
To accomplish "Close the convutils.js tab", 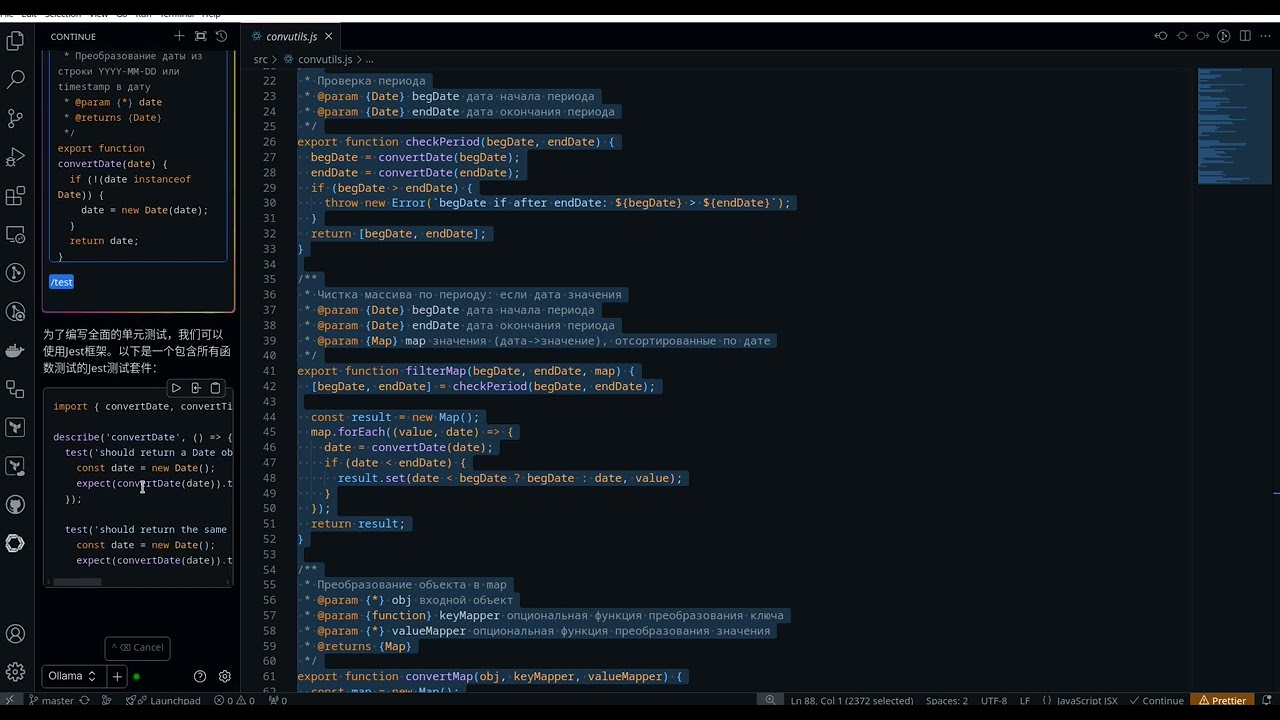I will click(x=328, y=36).
